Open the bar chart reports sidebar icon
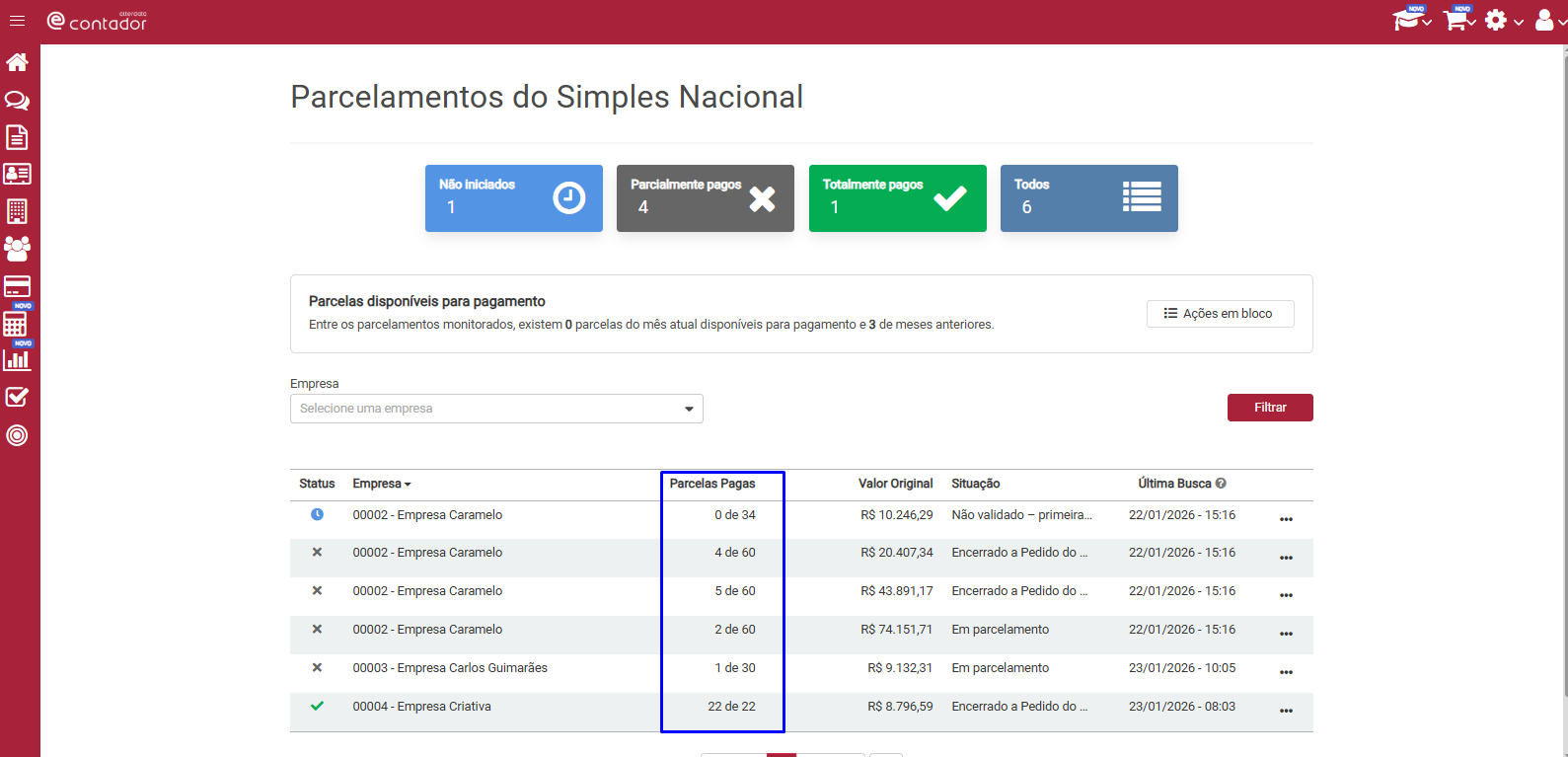Image resolution: width=1568 pixels, height=757 pixels. coord(17,359)
